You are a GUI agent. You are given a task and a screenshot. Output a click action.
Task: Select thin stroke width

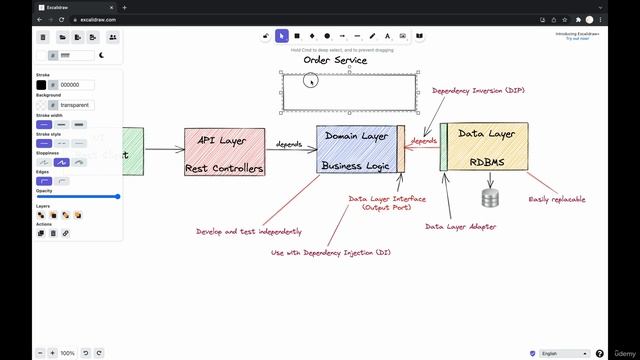pyautogui.click(x=44, y=124)
